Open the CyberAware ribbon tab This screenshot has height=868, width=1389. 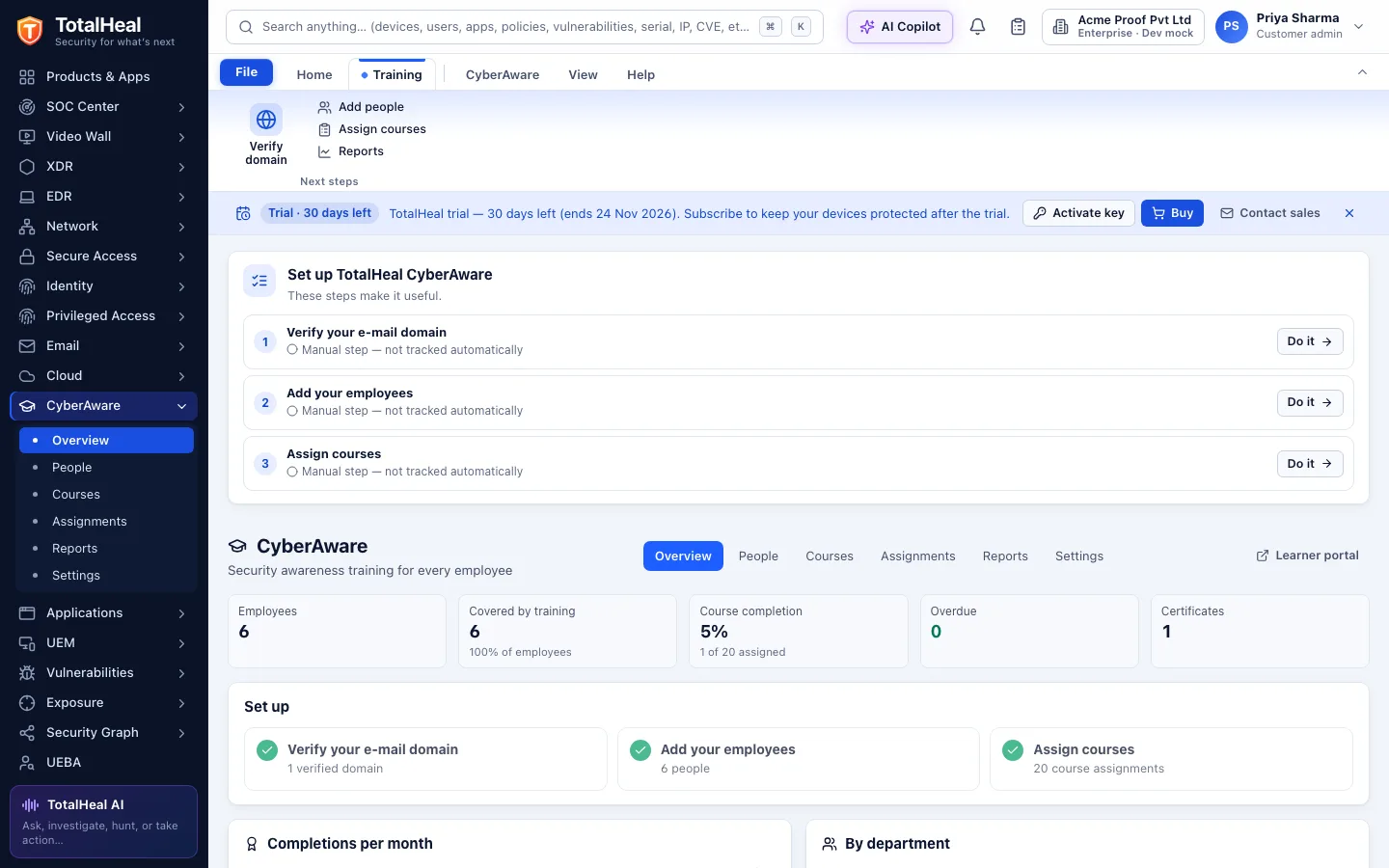[x=503, y=74]
